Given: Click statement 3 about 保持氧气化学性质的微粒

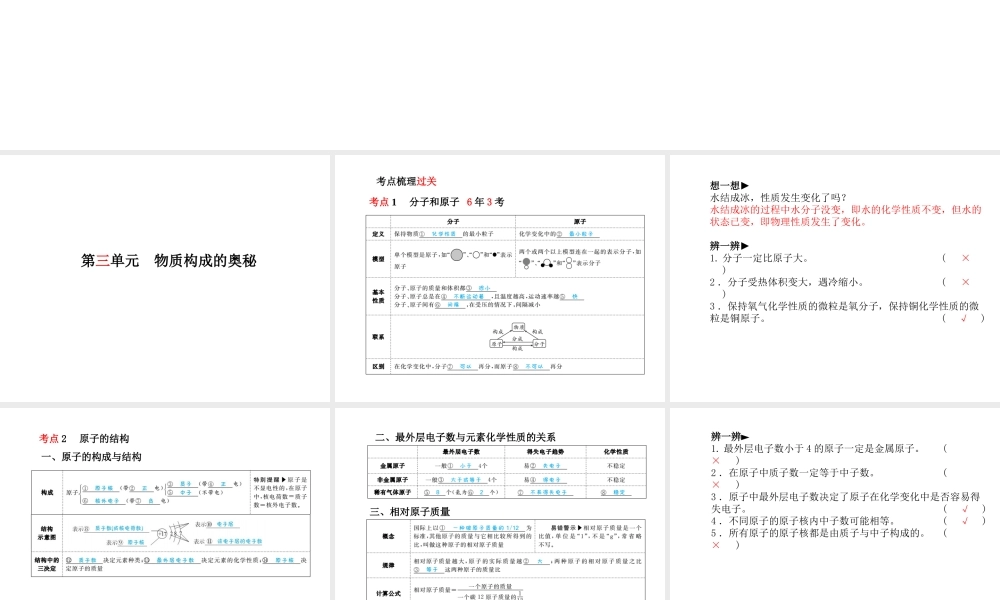Looking at the screenshot, I should pos(844,312).
